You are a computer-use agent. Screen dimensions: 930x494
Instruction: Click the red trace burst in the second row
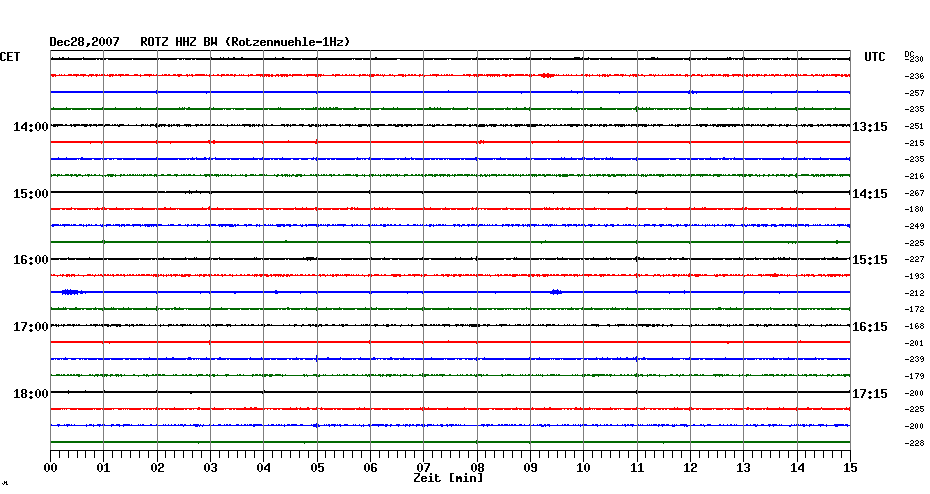[x=547, y=75]
